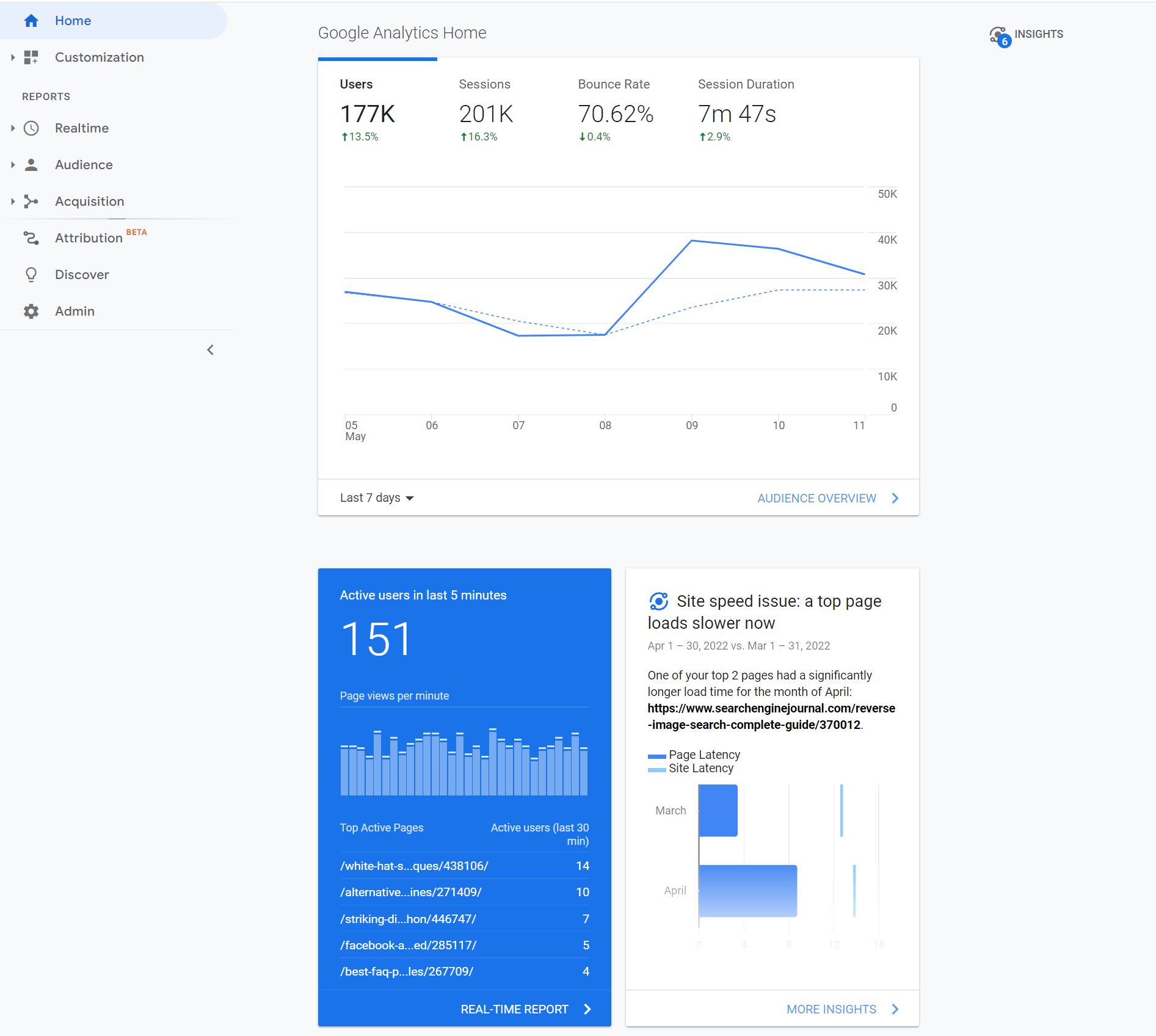Open the Realtime reports clock icon
The height and width of the screenshot is (1036, 1156).
coord(31,128)
